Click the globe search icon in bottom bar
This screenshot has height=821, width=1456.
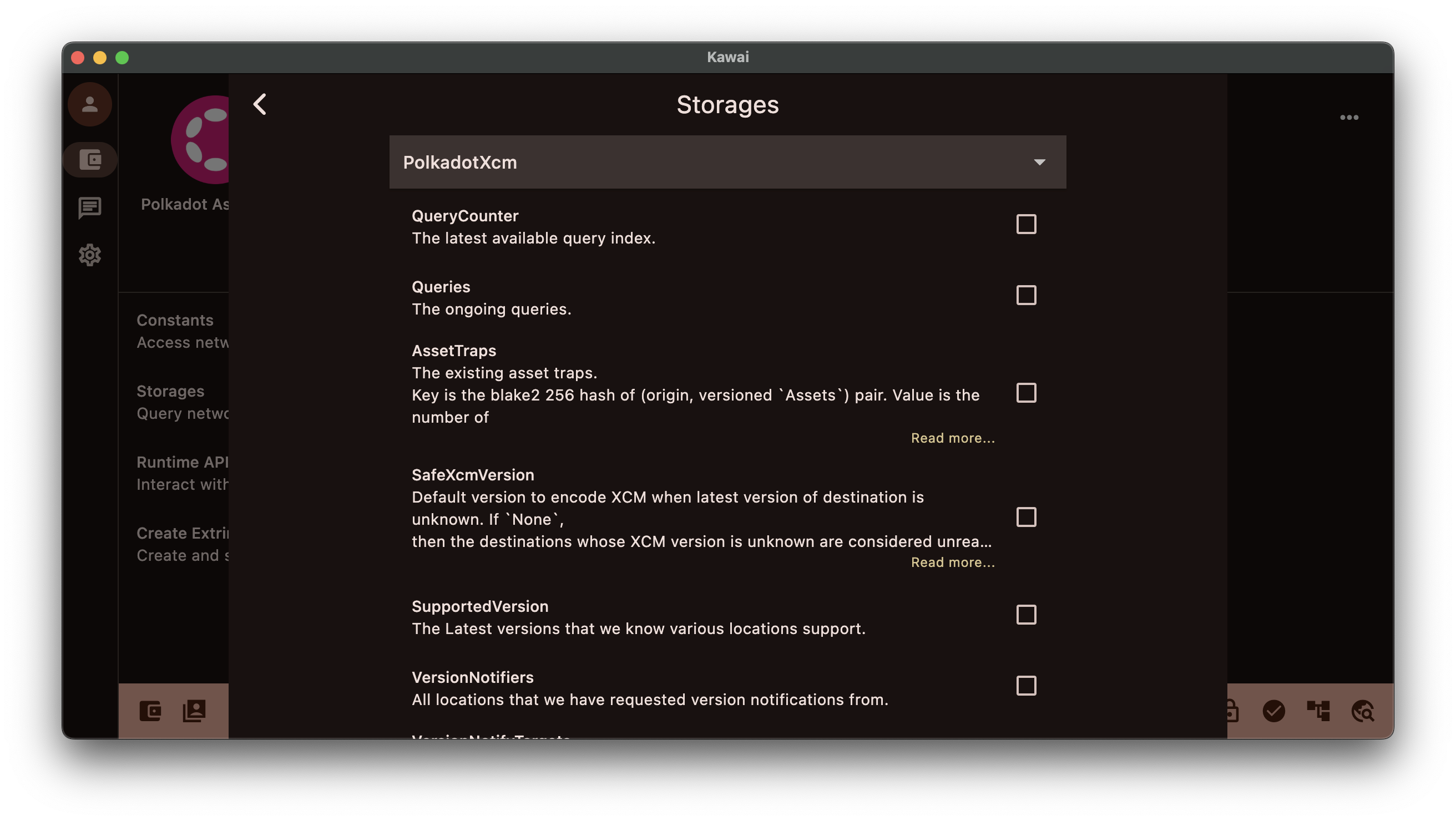1363,711
